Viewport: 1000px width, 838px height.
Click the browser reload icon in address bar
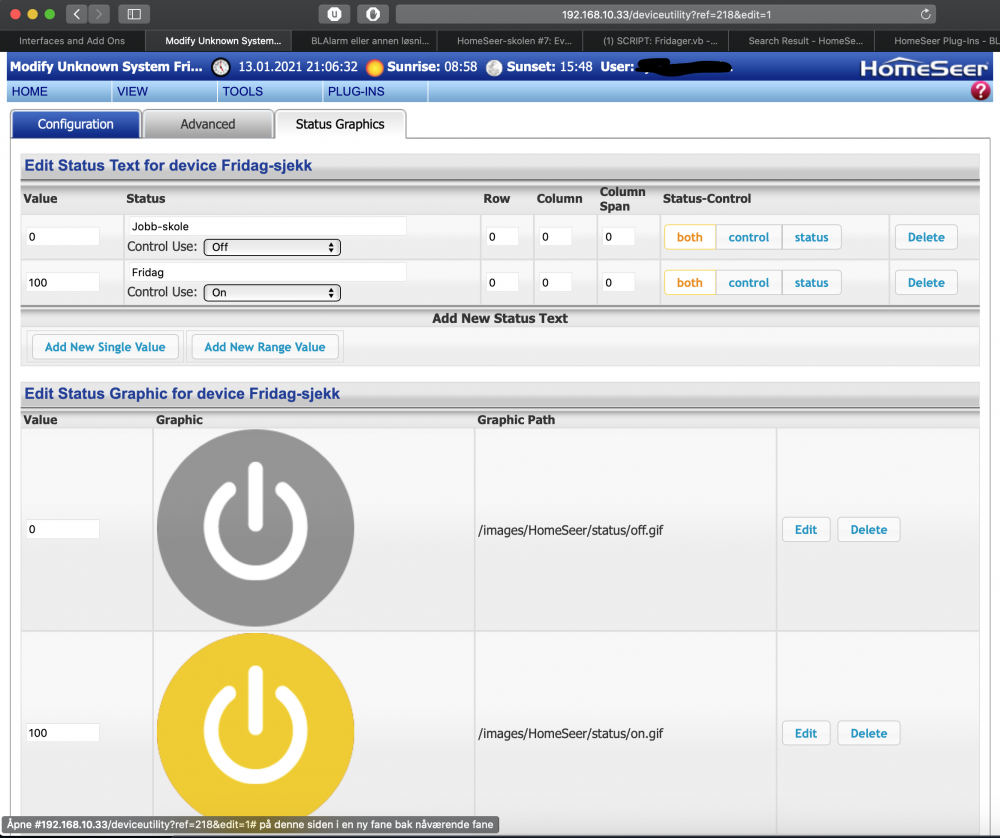click(925, 14)
